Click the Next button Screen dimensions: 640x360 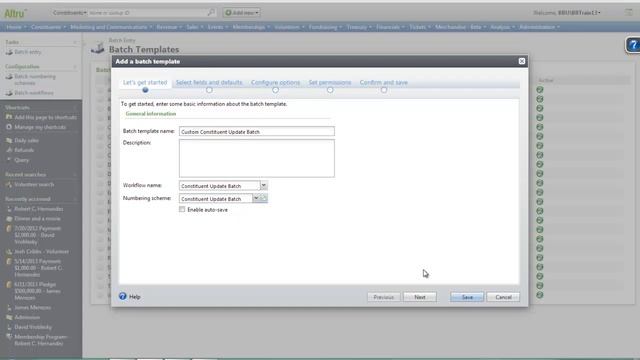pos(420,297)
